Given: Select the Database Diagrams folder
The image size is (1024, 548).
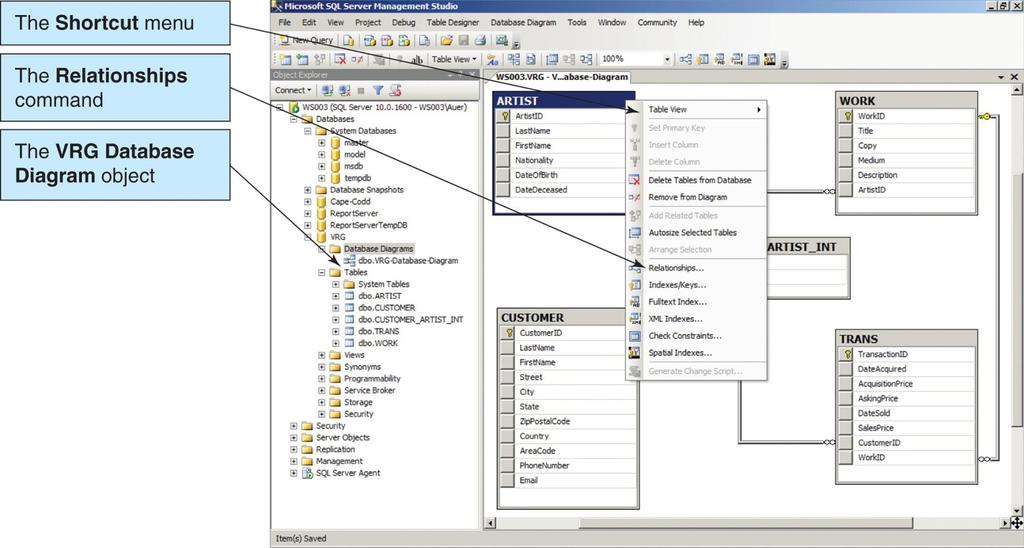Looking at the screenshot, I should click(x=378, y=249).
